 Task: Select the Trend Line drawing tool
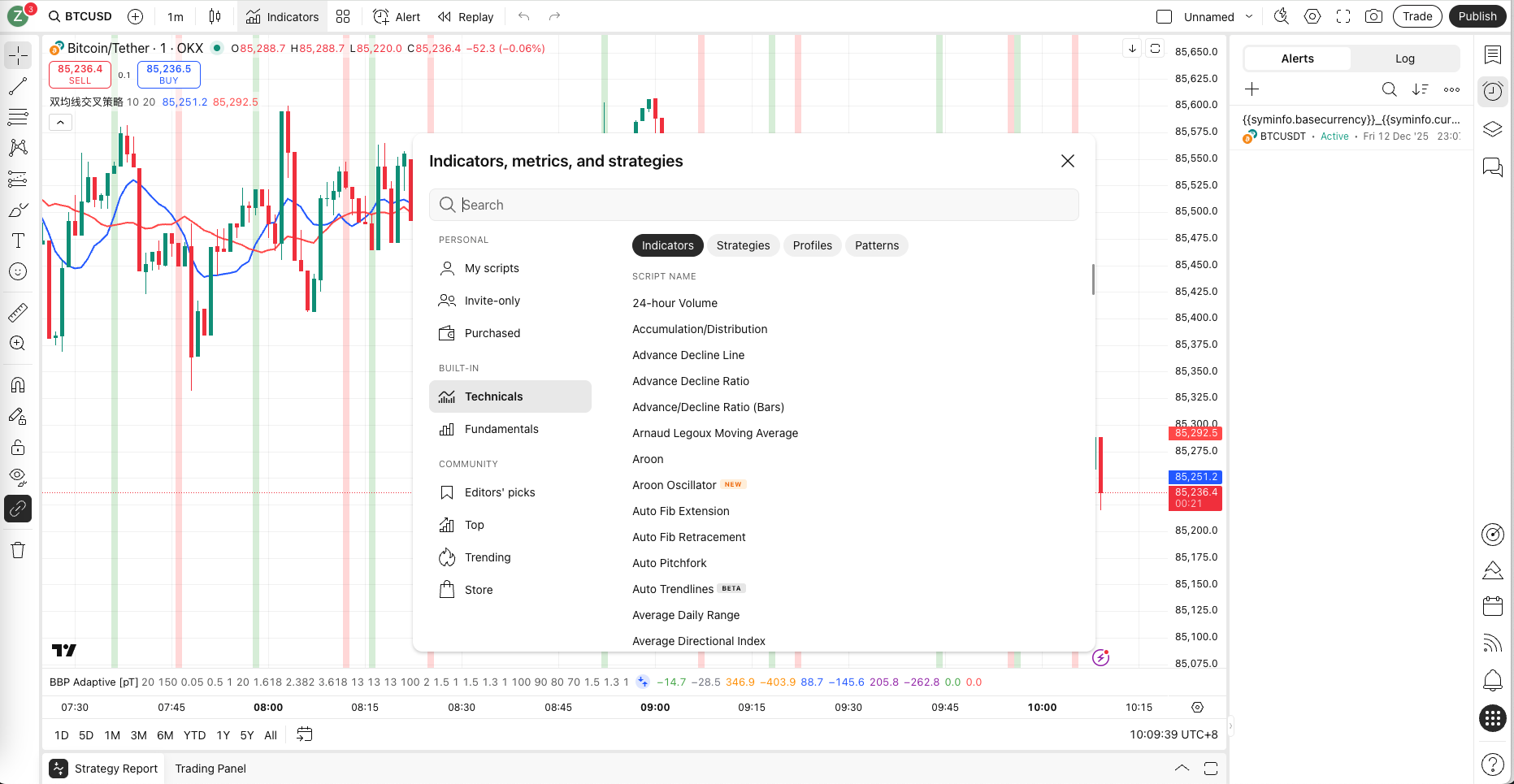[17, 86]
